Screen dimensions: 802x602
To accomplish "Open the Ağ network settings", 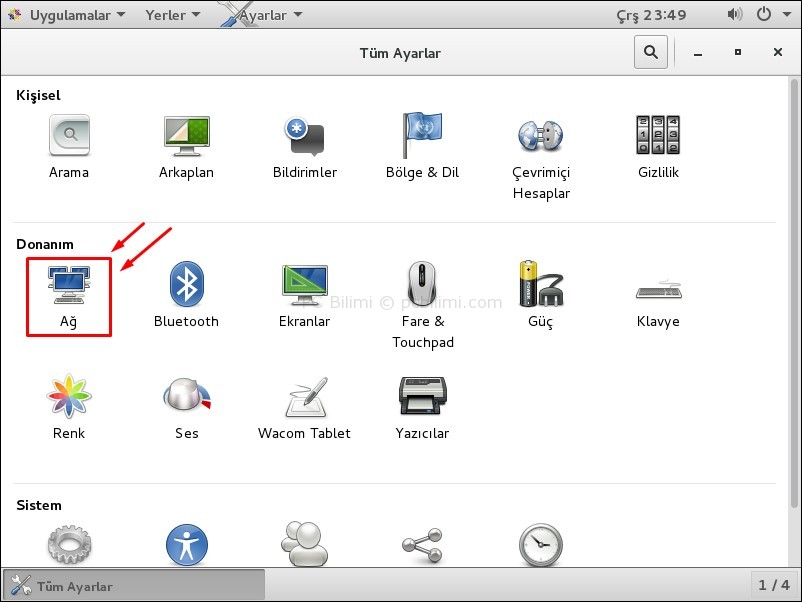I will [68, 296].
